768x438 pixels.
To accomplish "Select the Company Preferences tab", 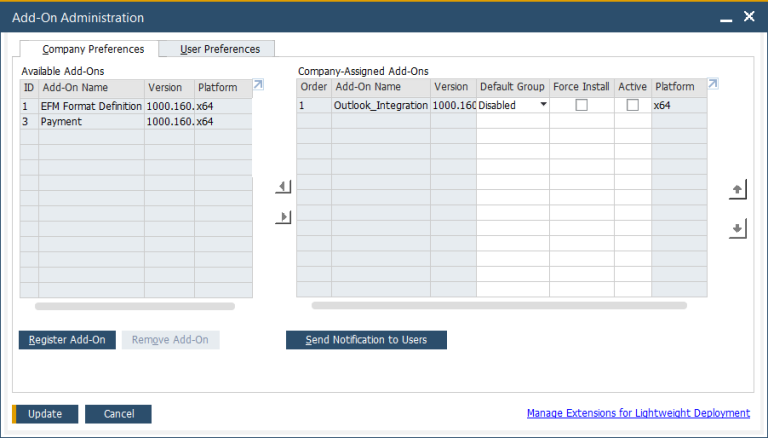I will pyautogui.click(x=93, y=49).
